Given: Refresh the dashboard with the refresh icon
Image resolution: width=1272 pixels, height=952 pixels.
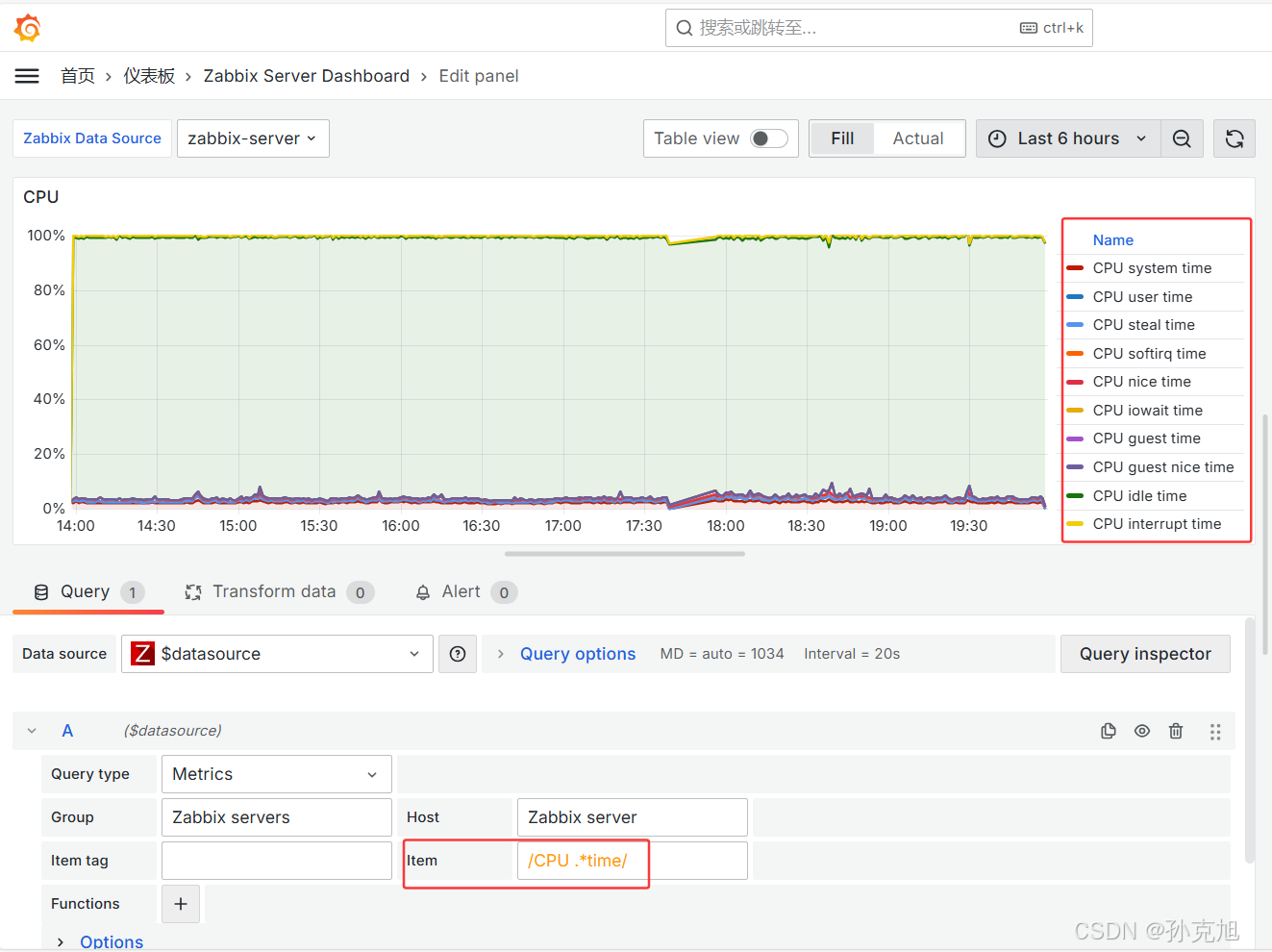Looking at the screenshot, I should (1235, 138).
